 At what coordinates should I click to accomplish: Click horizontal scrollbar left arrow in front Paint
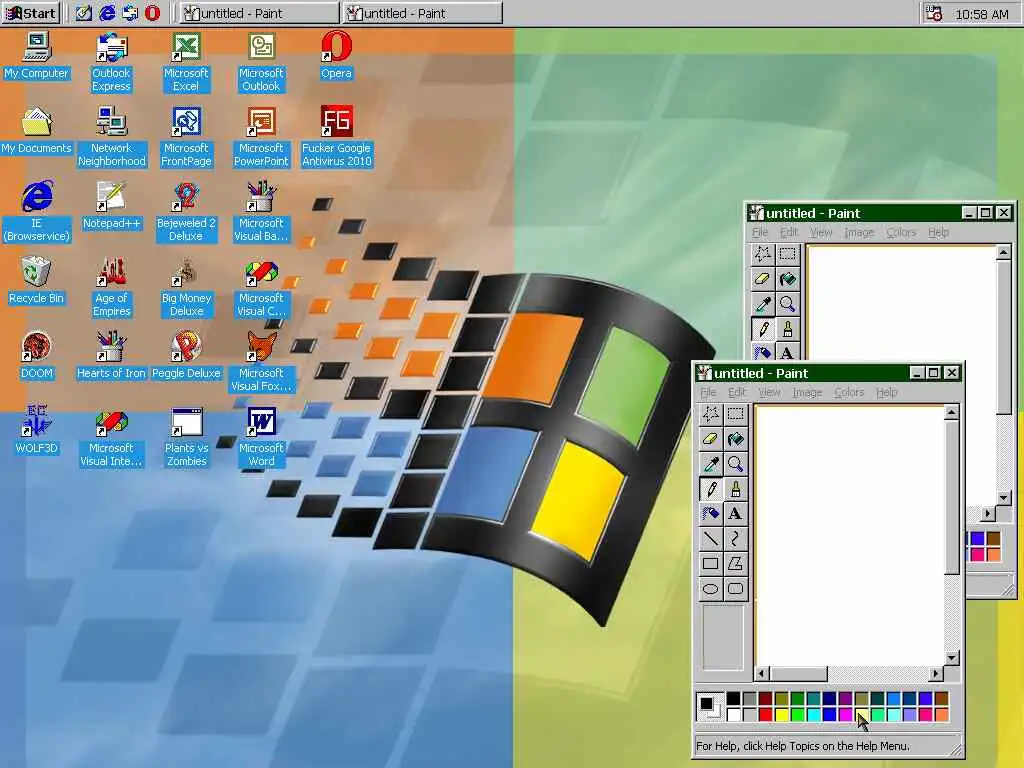[x=761, y=673]
